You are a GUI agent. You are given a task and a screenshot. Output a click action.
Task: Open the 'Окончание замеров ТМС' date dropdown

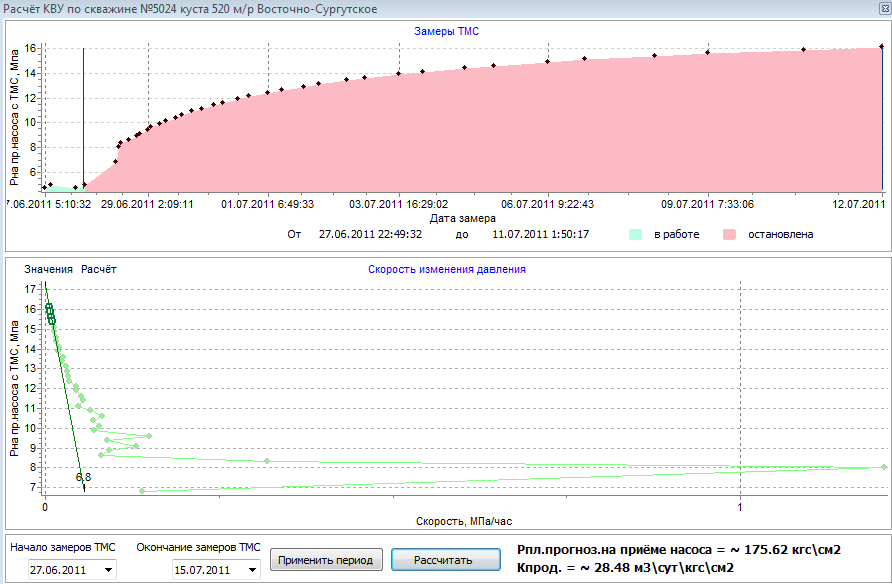tap(252, 570)
